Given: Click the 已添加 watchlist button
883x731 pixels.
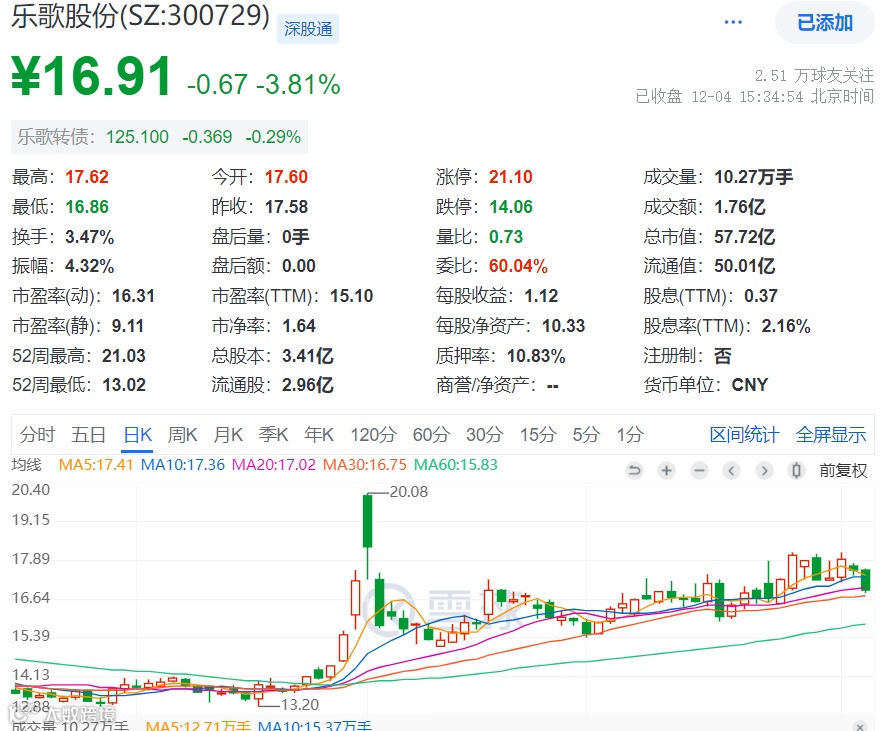Looking at the screenshot, I should (x=824, y=23).
